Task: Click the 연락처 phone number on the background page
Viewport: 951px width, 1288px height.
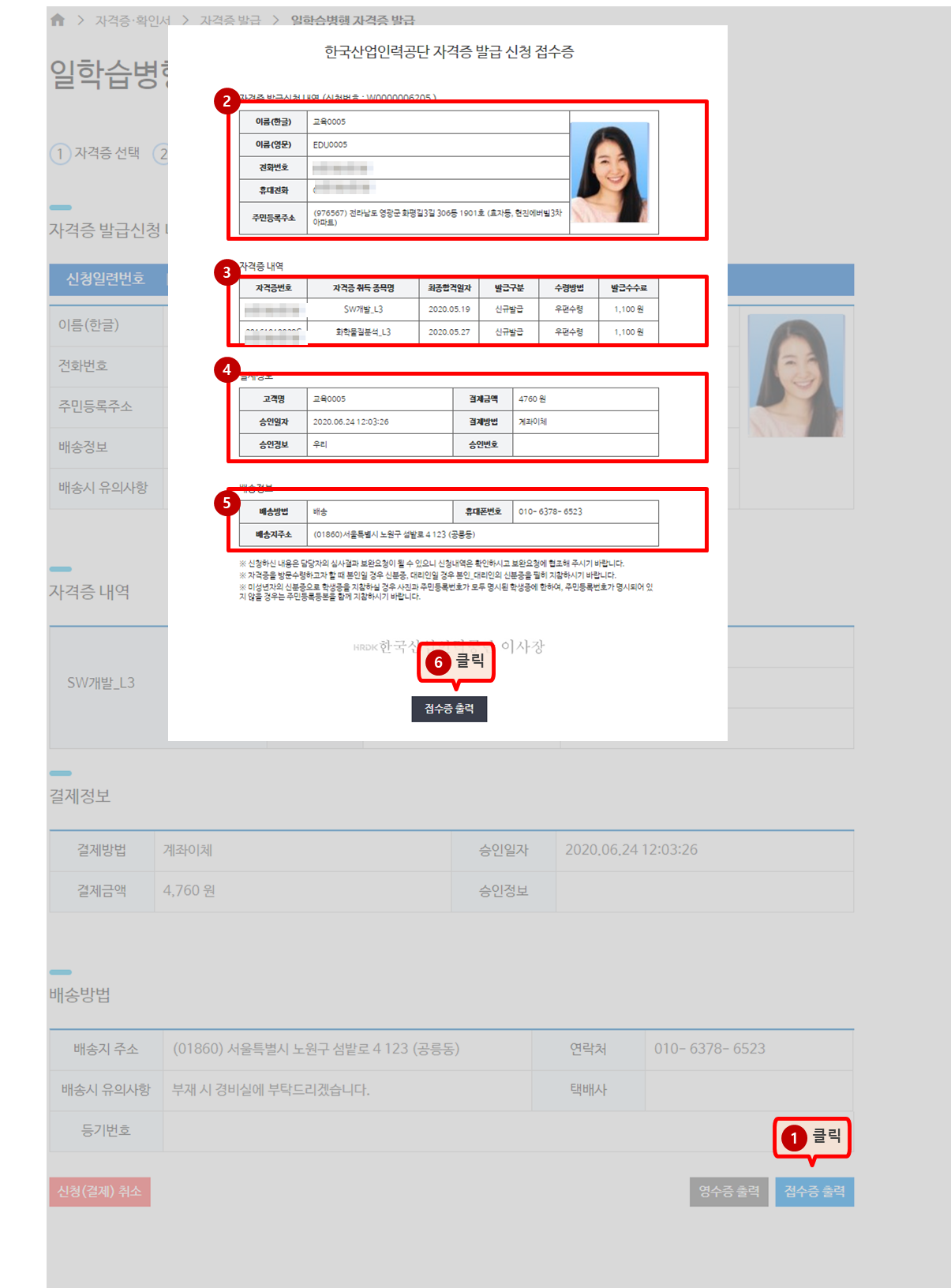Action: coord(710,1049)
